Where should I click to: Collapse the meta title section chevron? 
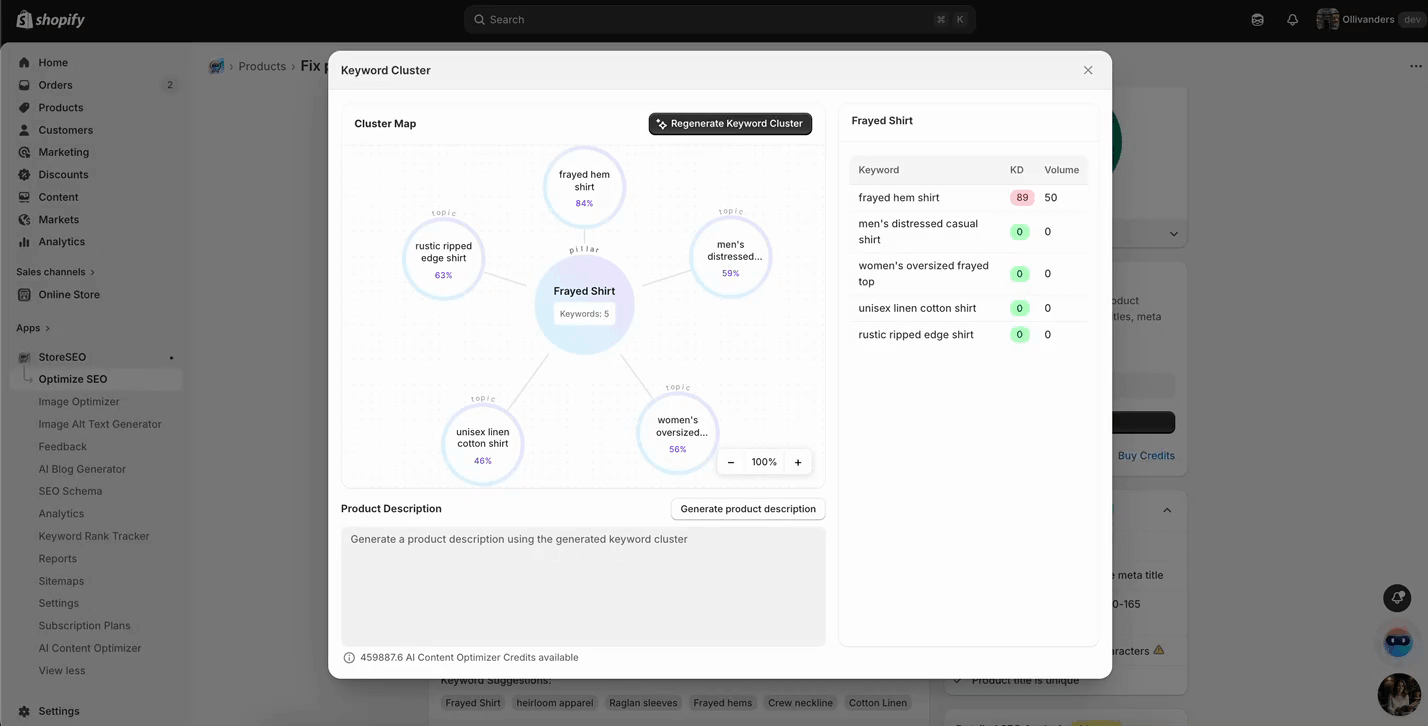coord(1167,510)
